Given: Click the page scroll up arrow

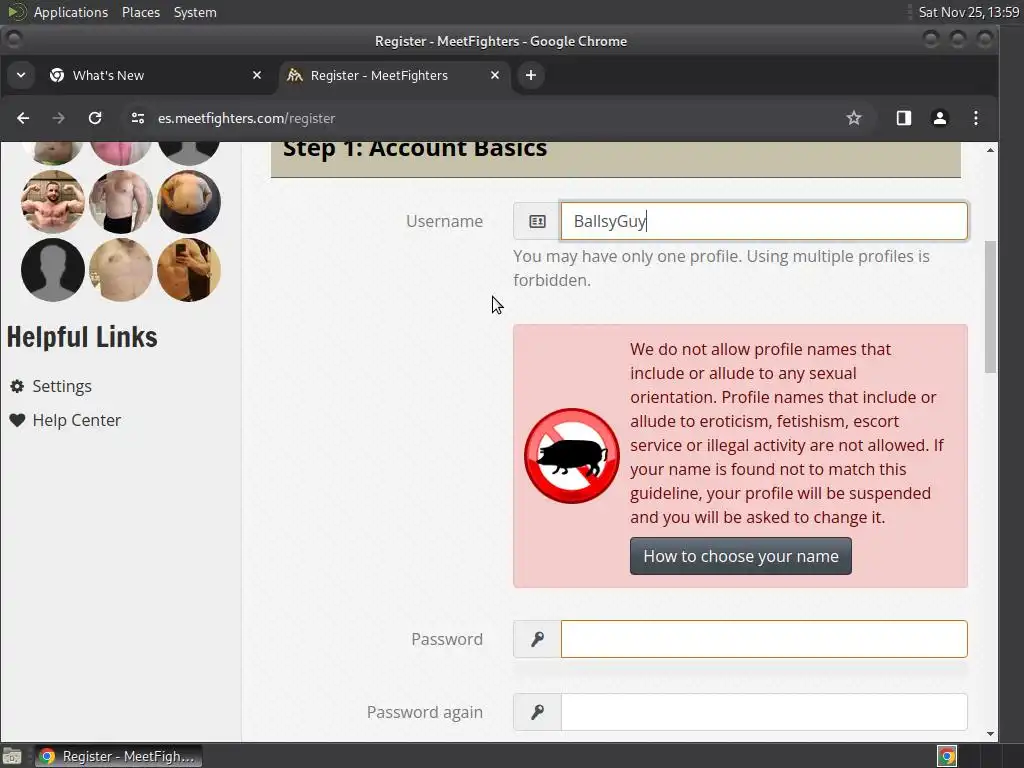Looking at the screenshot, I should (991, 150).
